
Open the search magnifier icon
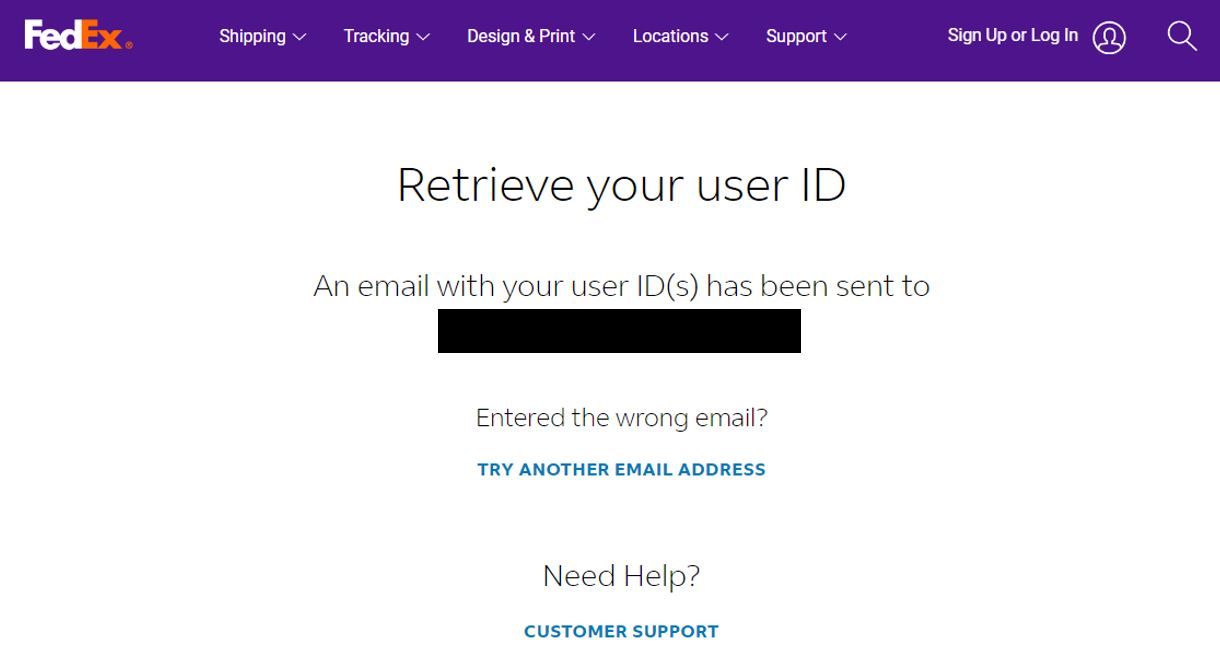(x=1182, y=37)
